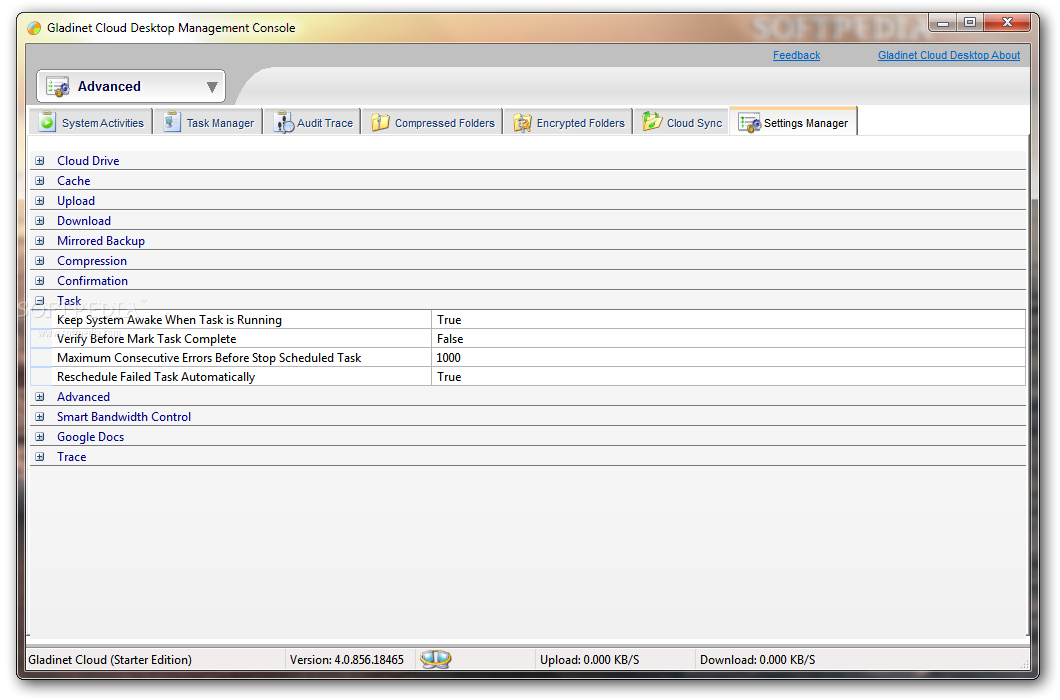Close the Management Console window
This screenshot has width=1060, height=700.
tap(1007, 23)
